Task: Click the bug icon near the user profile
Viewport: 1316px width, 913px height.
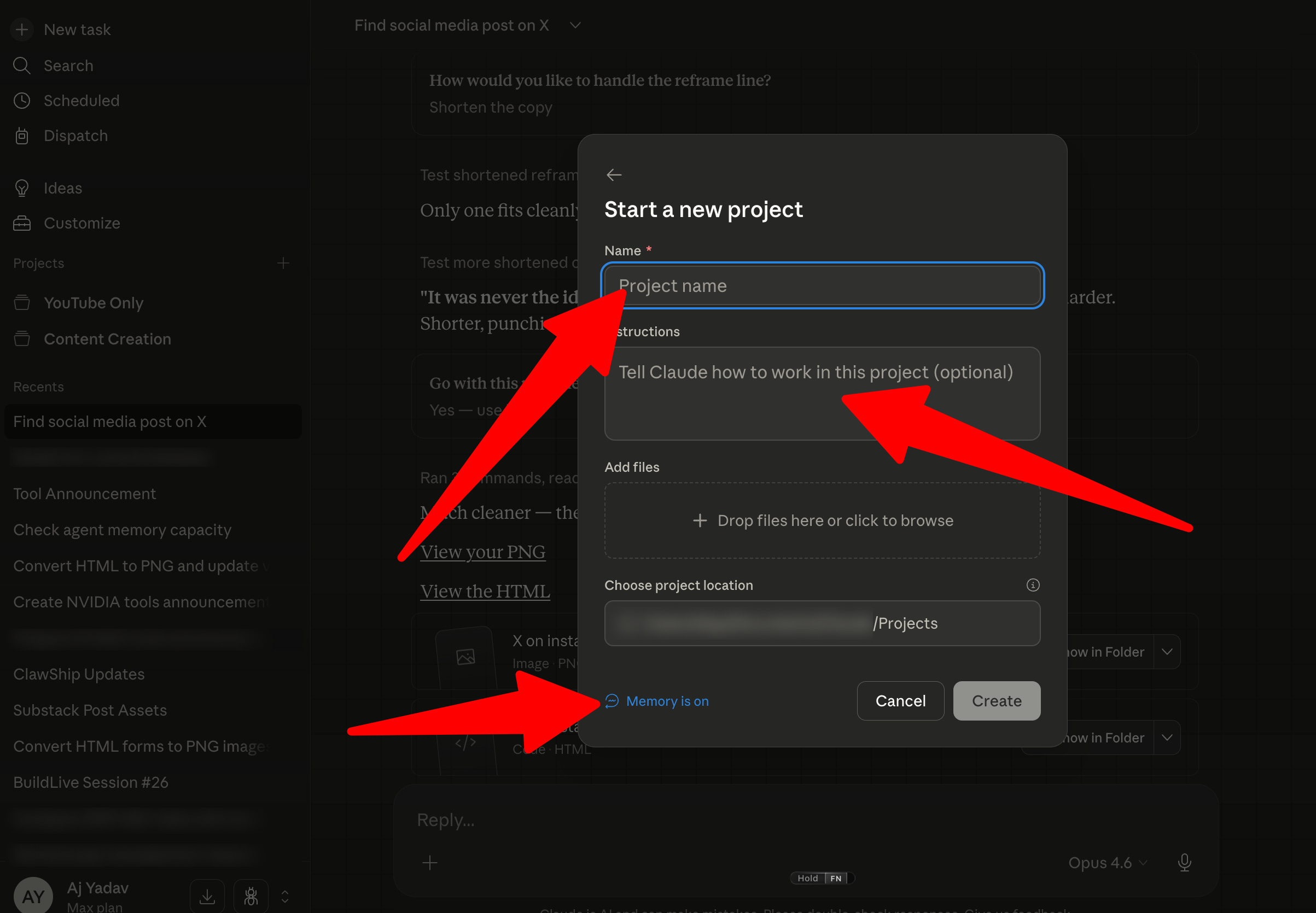Action: (x=251, y=896)
